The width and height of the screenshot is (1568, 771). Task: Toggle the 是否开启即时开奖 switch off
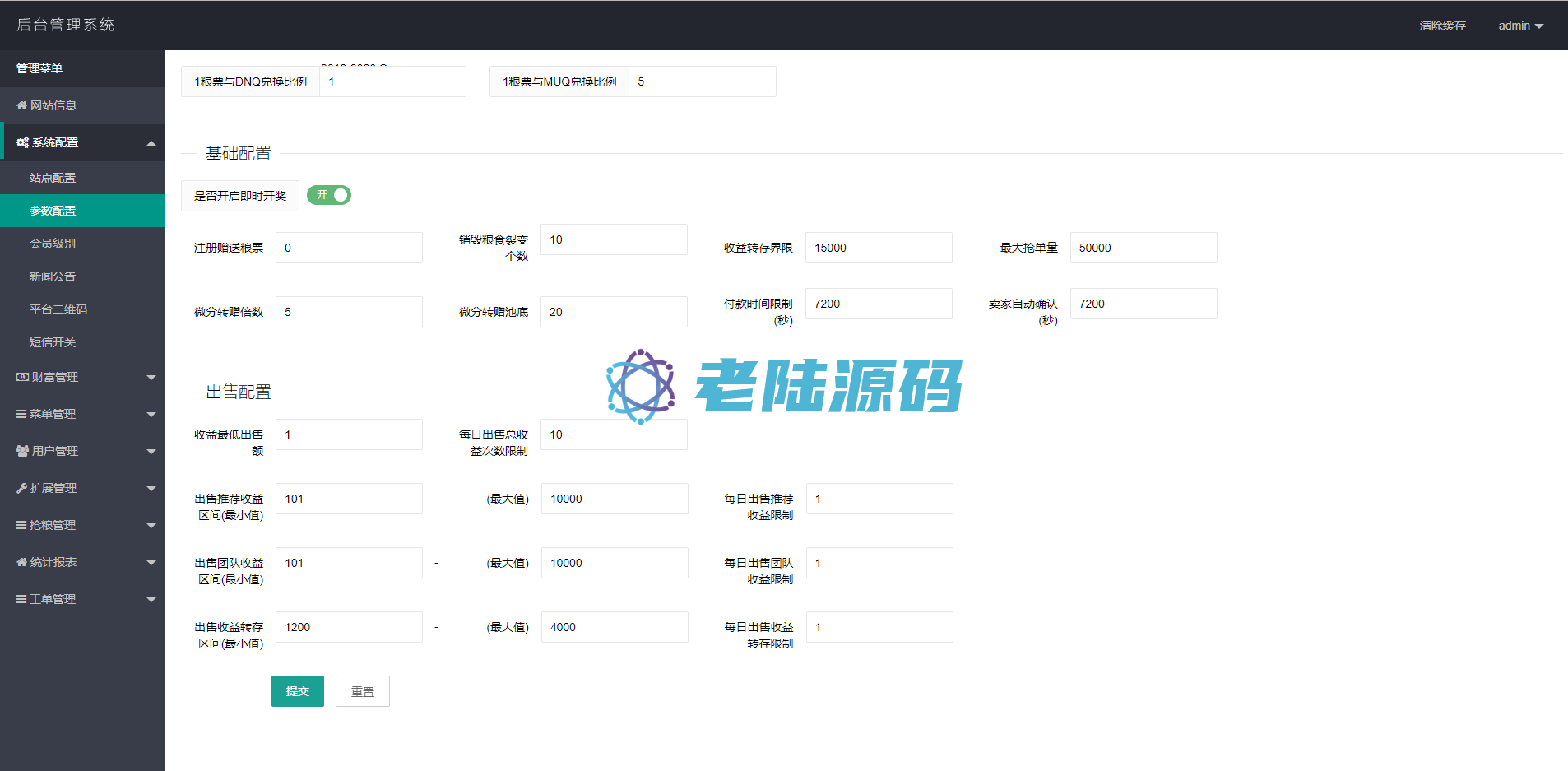tap(329, 195)
